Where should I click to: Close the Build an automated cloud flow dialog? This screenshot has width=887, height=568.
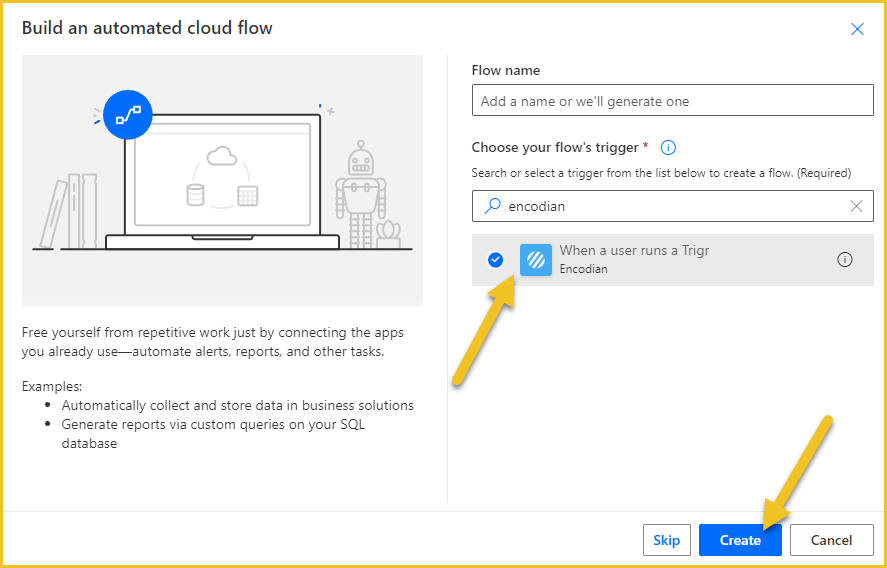857,29
